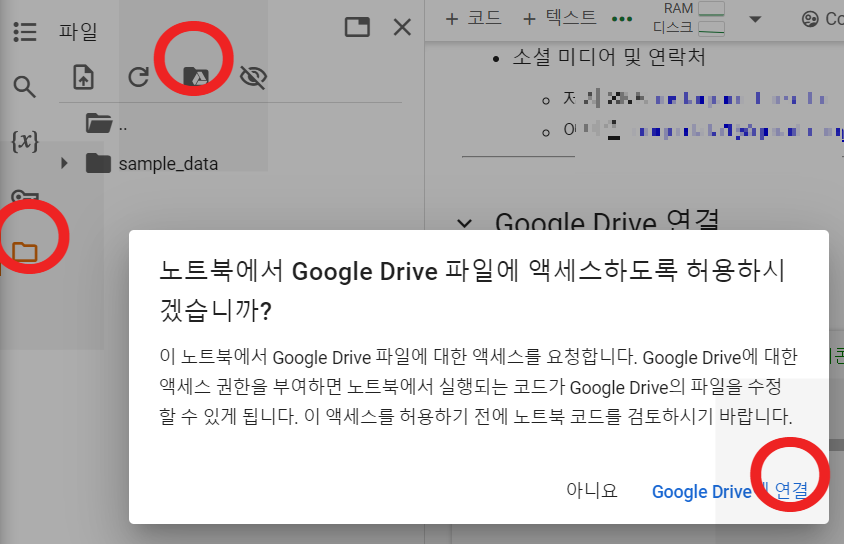Refresh the file browser

(x=139, y=77)
